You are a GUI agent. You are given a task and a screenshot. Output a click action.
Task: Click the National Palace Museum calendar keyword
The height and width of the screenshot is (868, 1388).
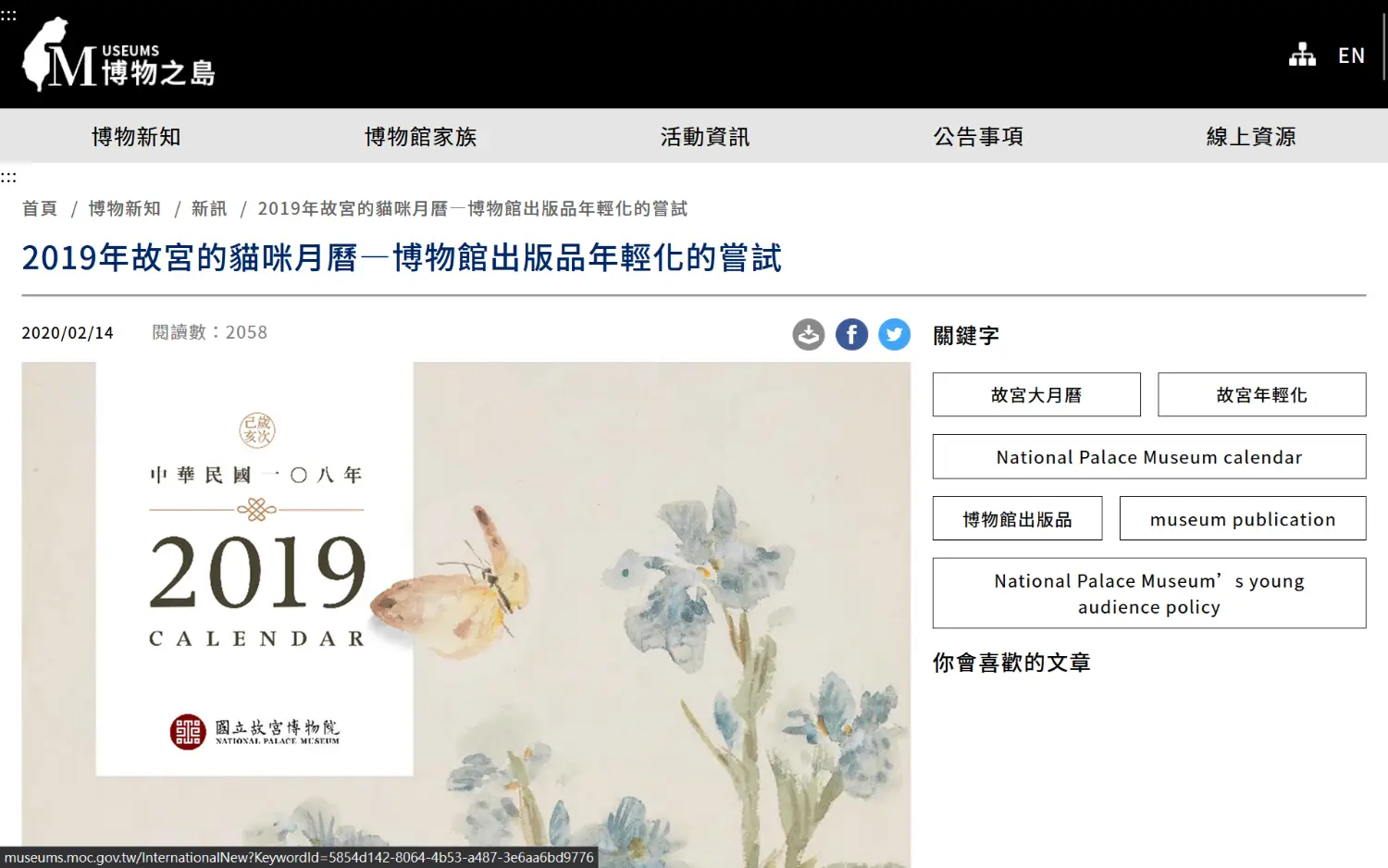[1149, 457]
